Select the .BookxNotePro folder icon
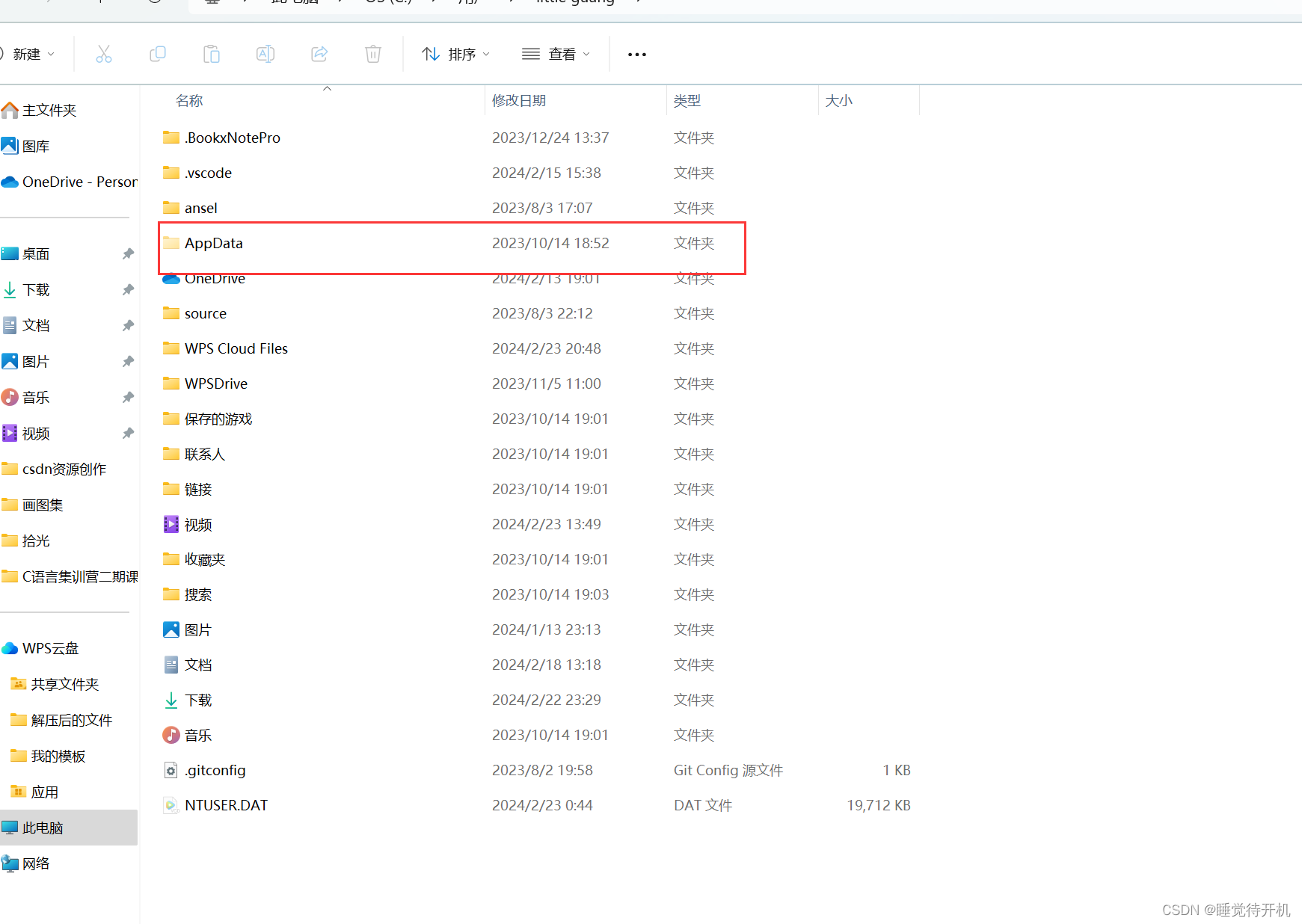The height and width of the screenshot is (924, 1302). point(171,138)
